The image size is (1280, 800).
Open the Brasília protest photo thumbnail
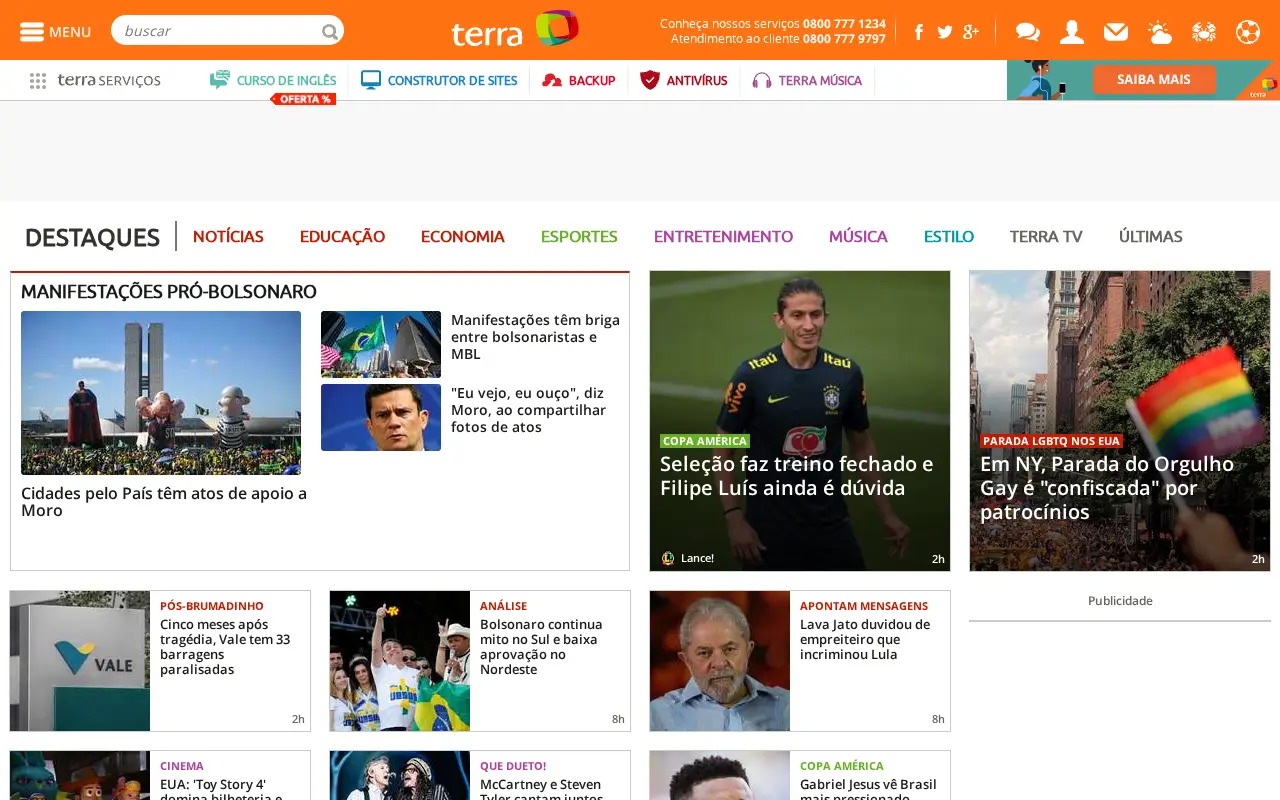click(161, 393)
